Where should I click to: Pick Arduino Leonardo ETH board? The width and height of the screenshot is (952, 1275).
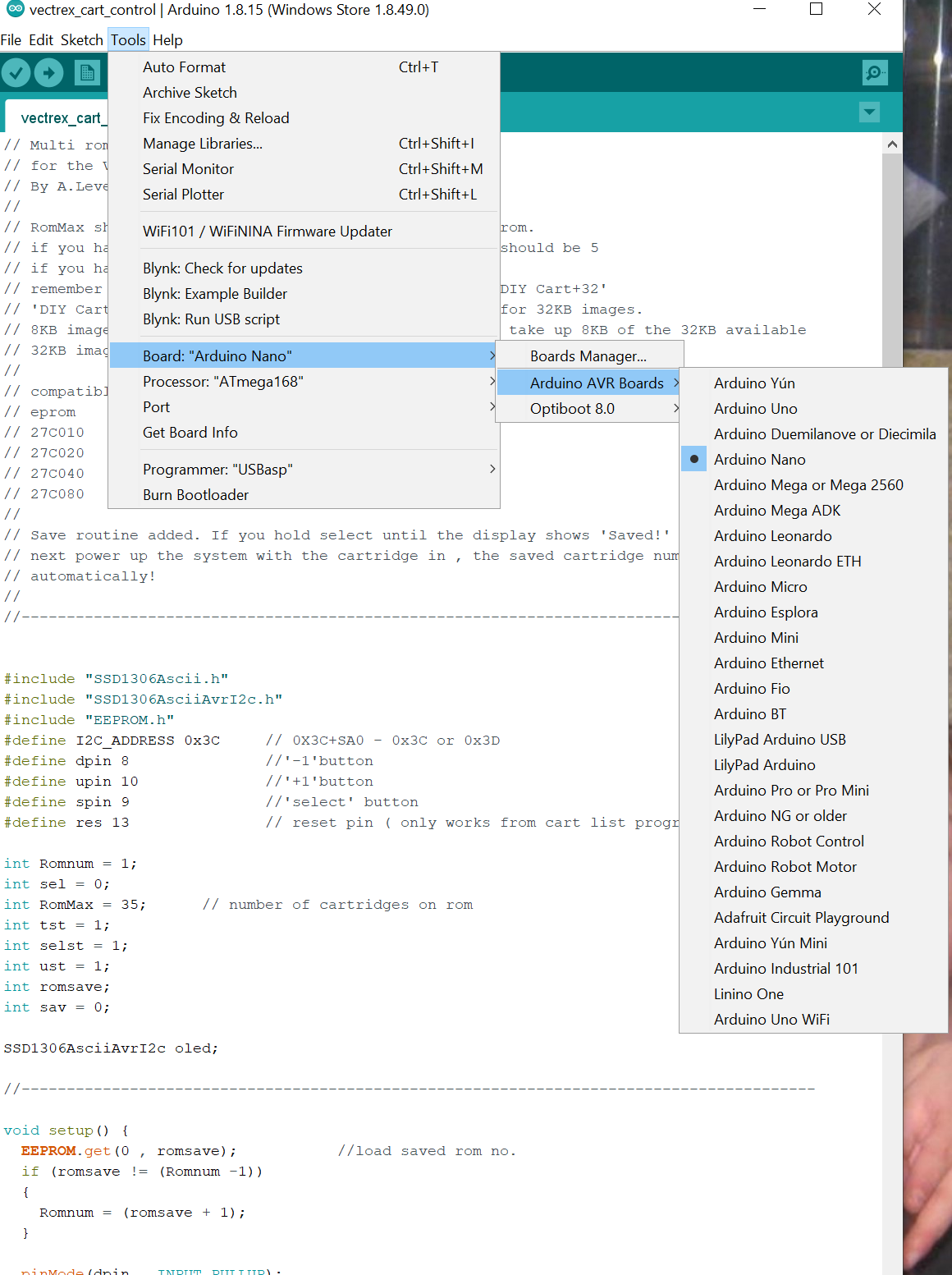click(x=814, y=562)
